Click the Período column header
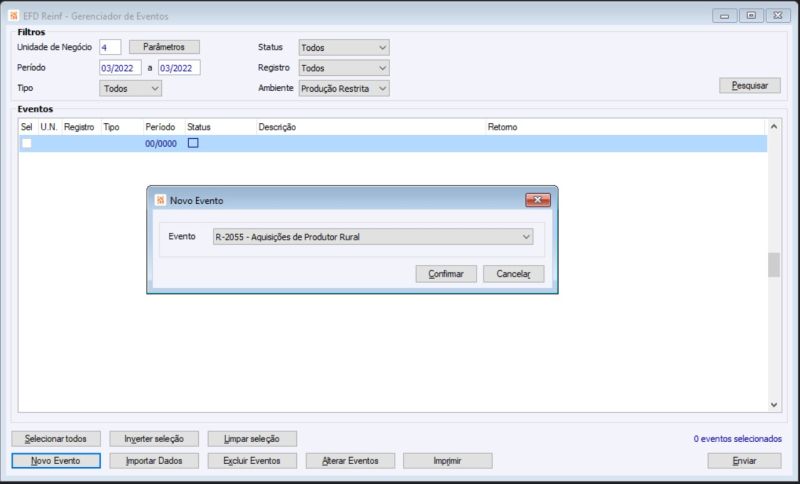 pyautogui.click(x=160, y=127)
